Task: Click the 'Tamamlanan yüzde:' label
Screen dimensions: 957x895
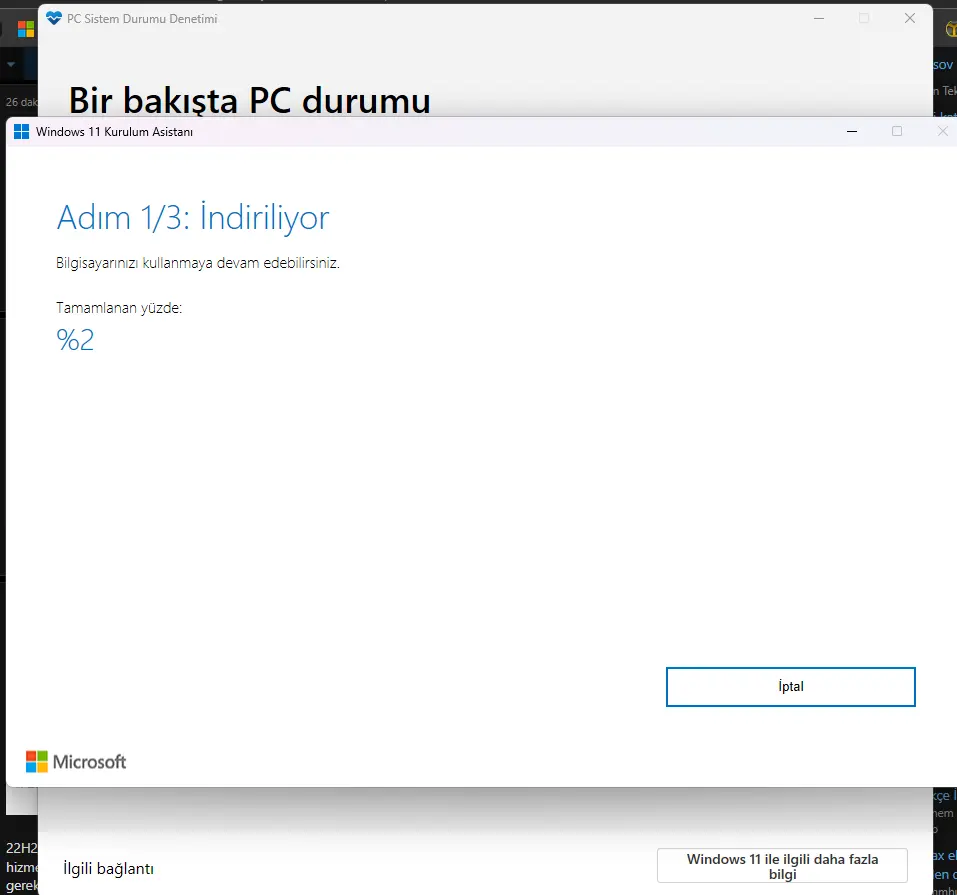Action: [x=119, y=308]
